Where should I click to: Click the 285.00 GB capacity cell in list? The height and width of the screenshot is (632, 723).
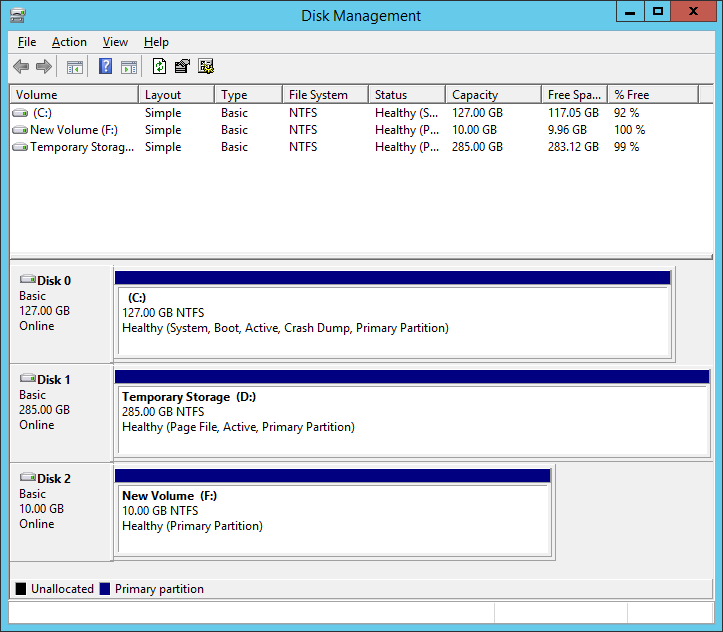point(477,147)
